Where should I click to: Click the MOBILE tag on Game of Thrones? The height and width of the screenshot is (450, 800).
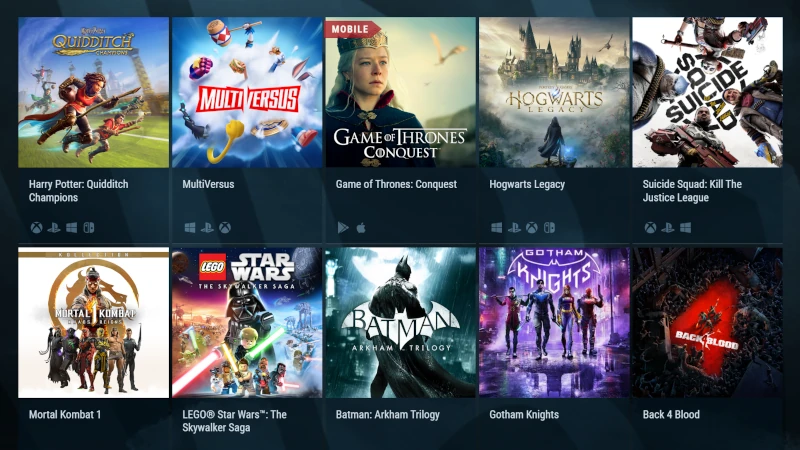tap(351, 29)
